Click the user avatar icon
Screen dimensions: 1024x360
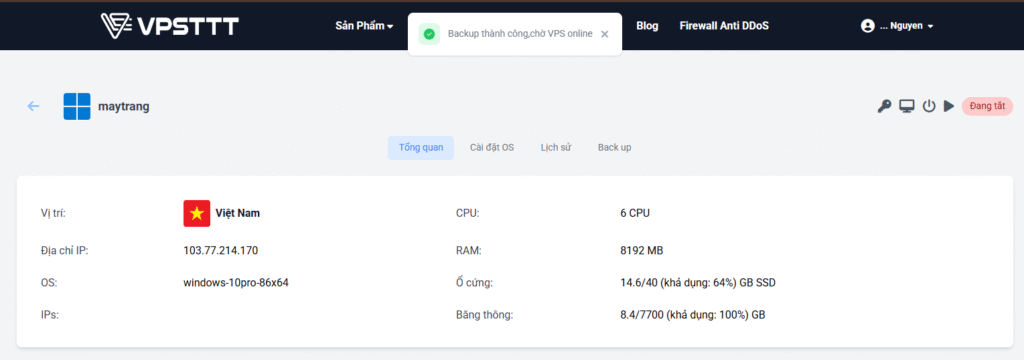[867, 26]
